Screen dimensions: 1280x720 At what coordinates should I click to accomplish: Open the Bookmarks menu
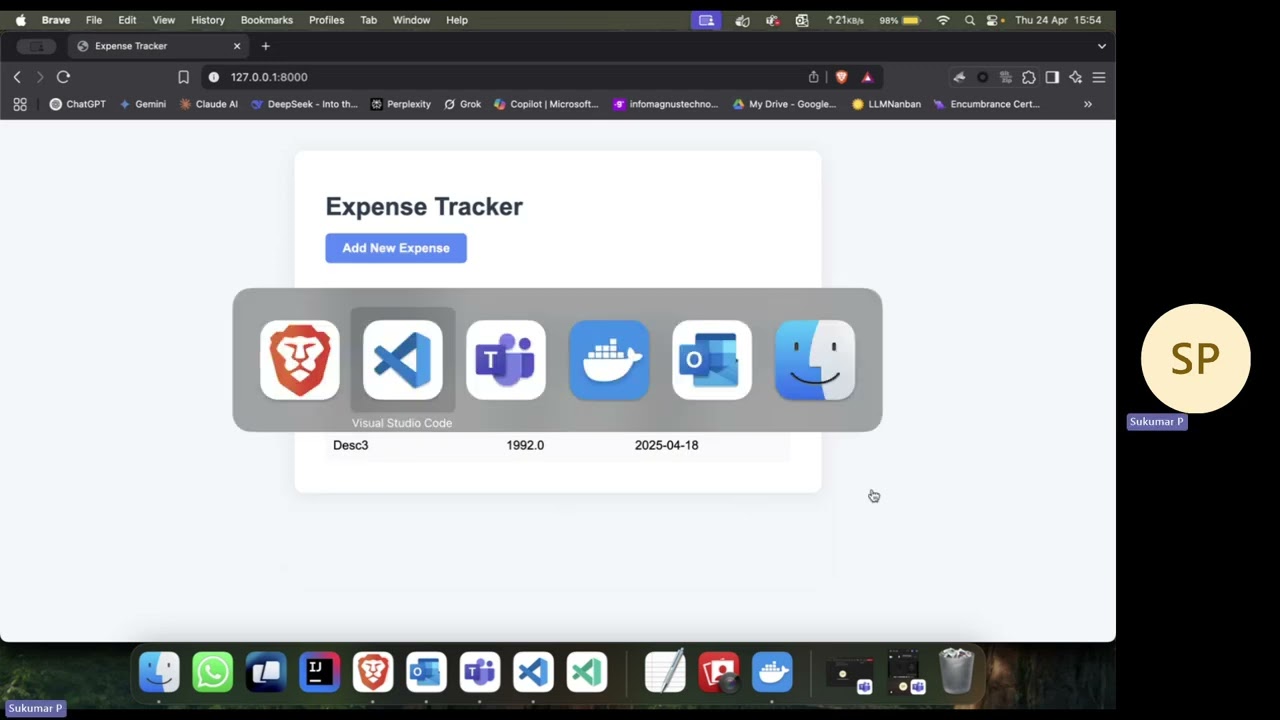(x=267, y=20)
